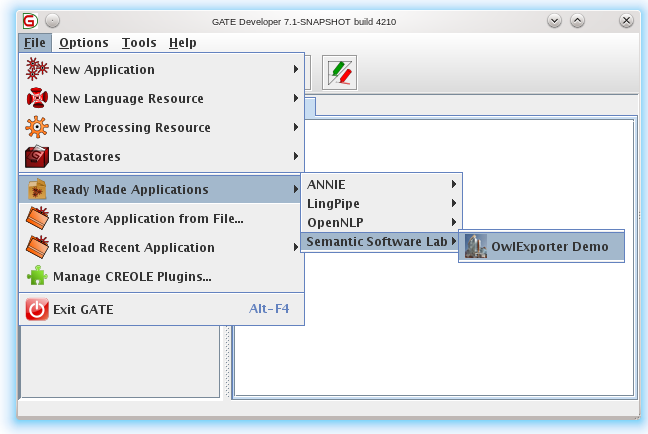
Task: Click the Ready Made Applications icon
Action: point(37,190)
